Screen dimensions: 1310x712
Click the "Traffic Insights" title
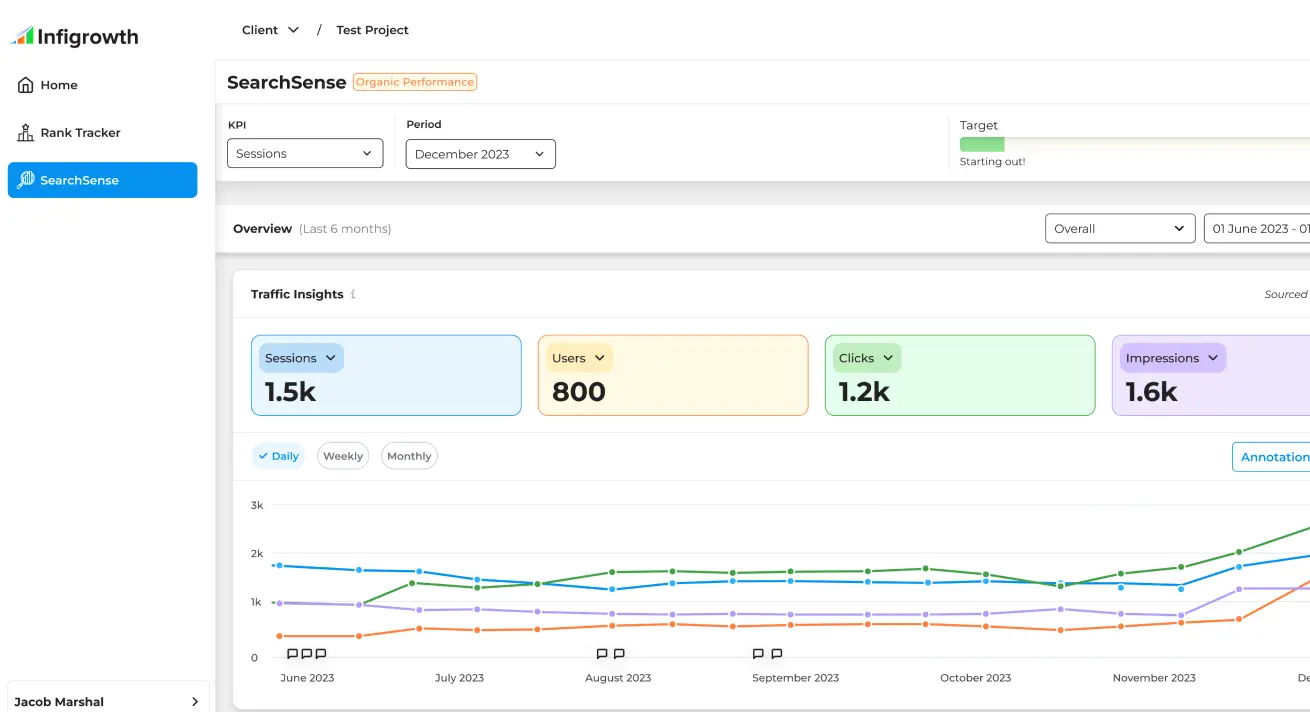point(297,294)
